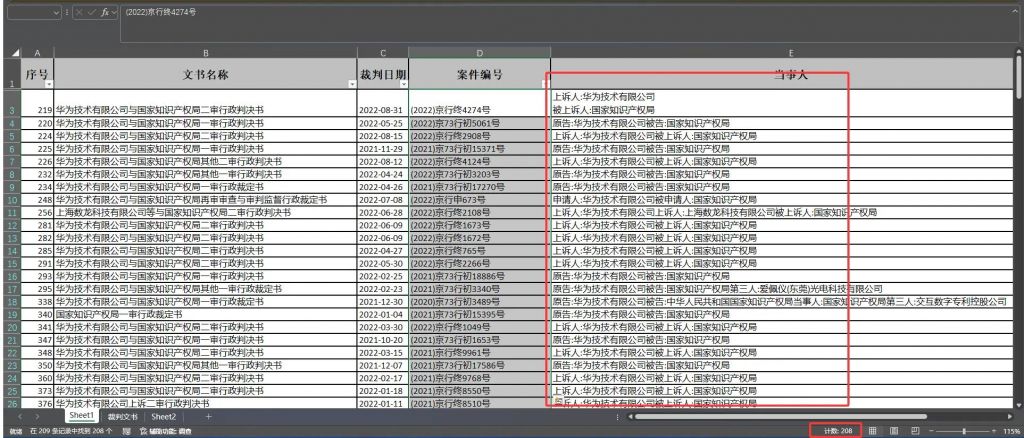Select row header 10

point(12,200)
